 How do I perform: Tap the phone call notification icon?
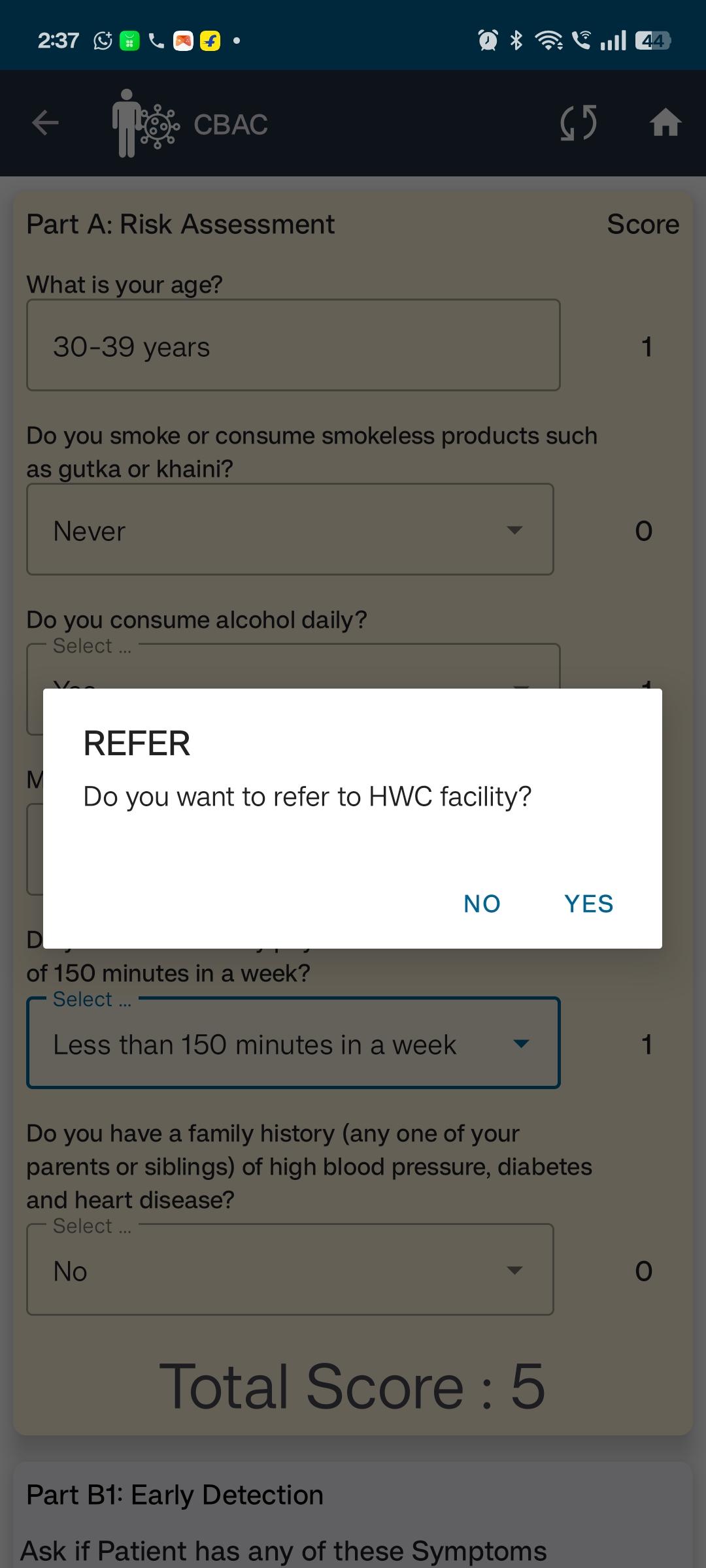coord(156,41)
